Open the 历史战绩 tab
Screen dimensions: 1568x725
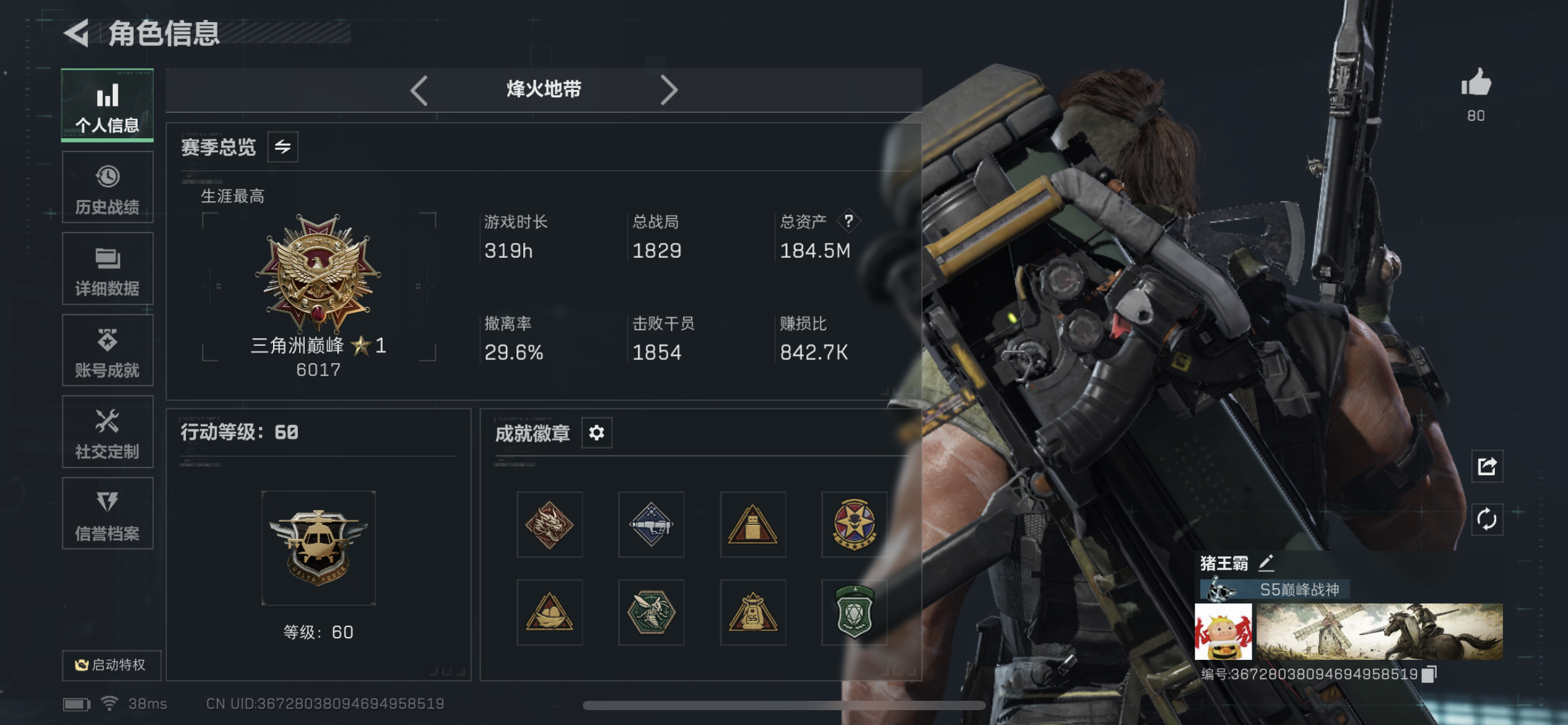(107, 187)
